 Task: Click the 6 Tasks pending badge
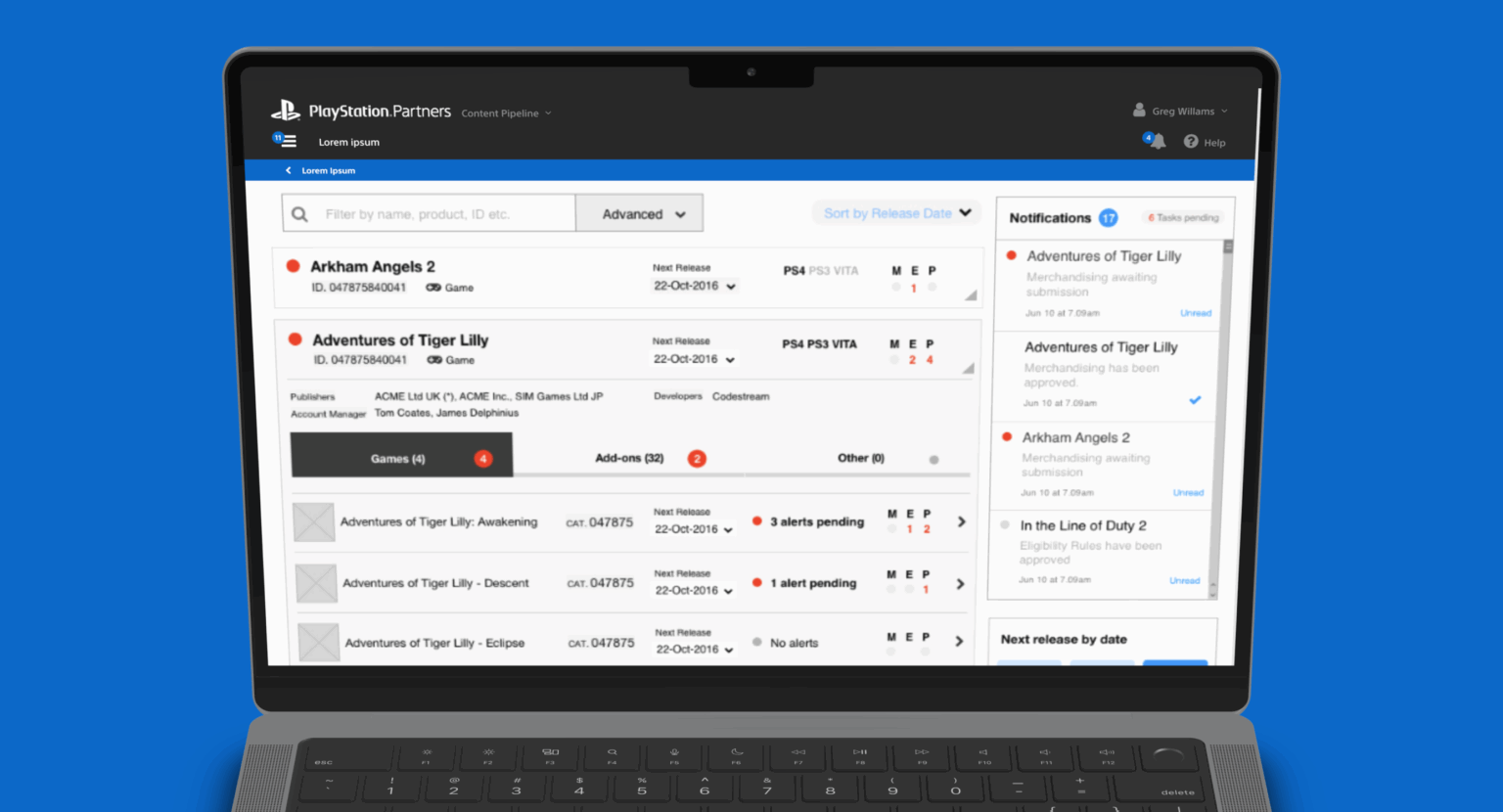tap(1183, 217)
